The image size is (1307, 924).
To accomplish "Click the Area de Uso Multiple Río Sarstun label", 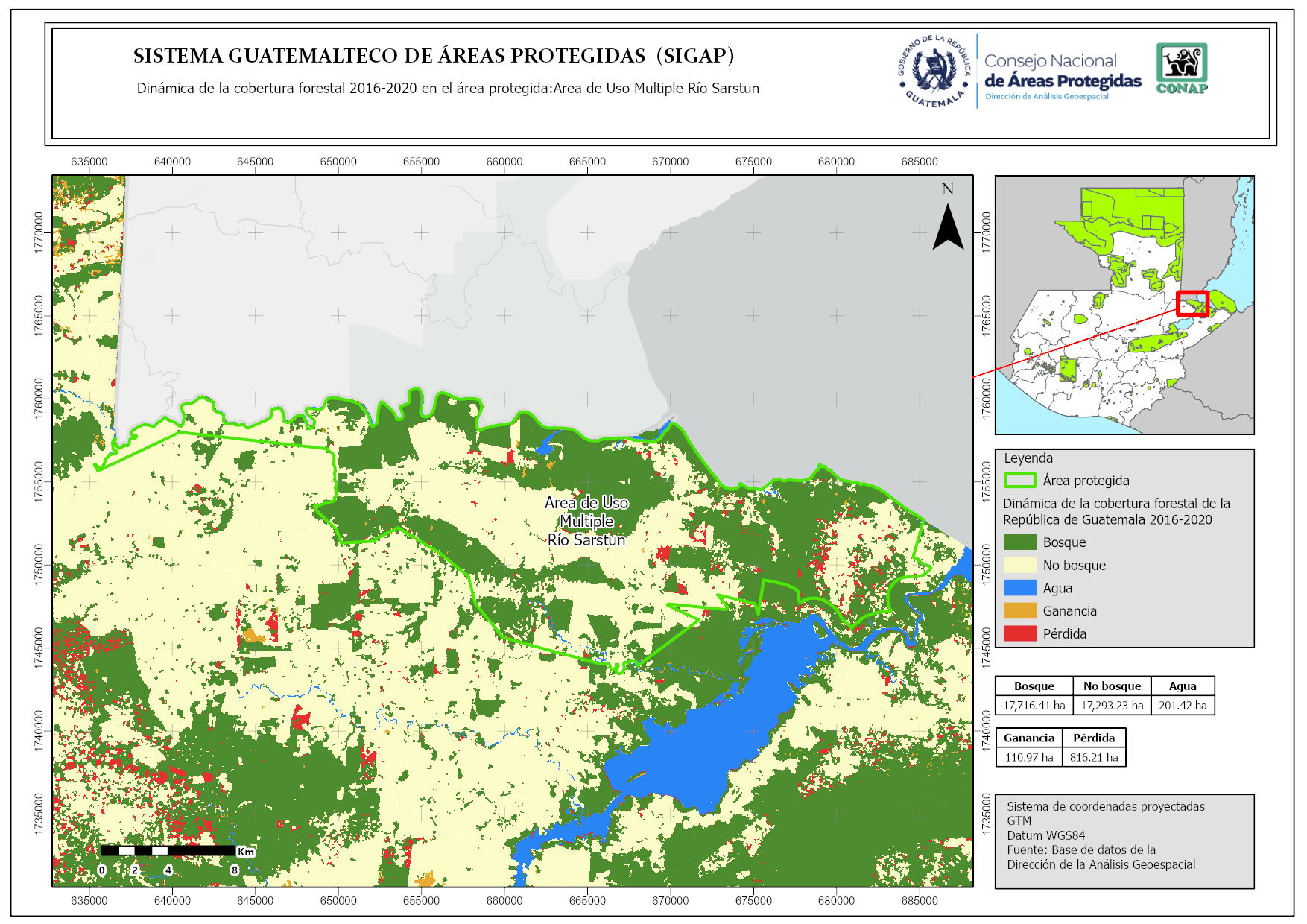I will [586, 522].
